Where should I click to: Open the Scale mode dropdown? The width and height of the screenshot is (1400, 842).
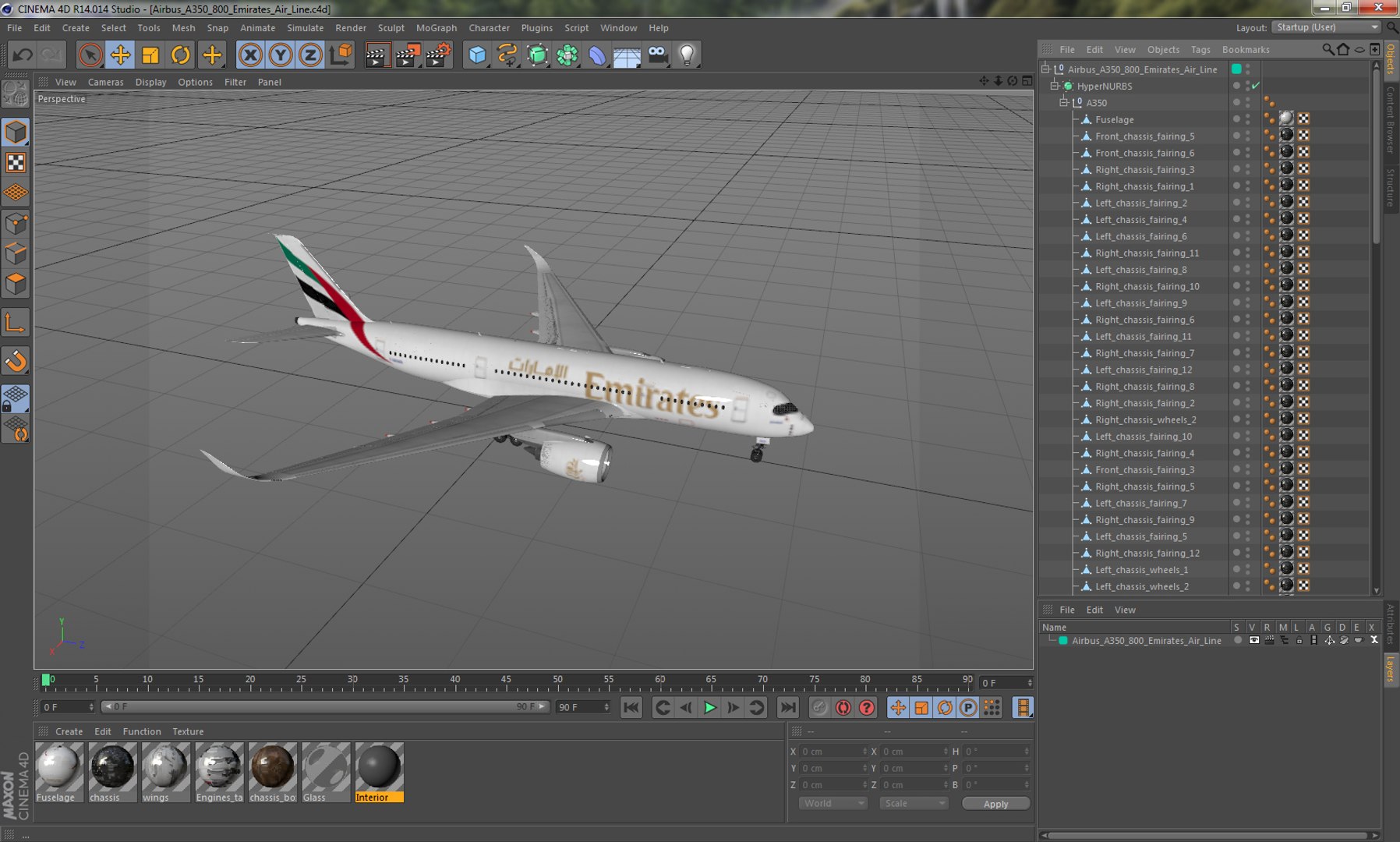914,803
